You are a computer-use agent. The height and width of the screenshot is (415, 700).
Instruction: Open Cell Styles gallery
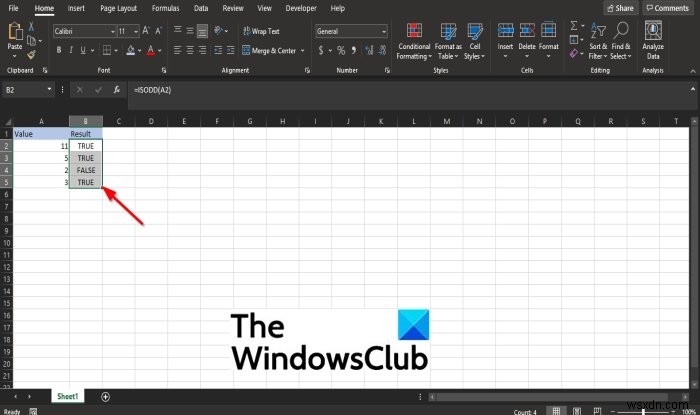(x=475, y=41)
